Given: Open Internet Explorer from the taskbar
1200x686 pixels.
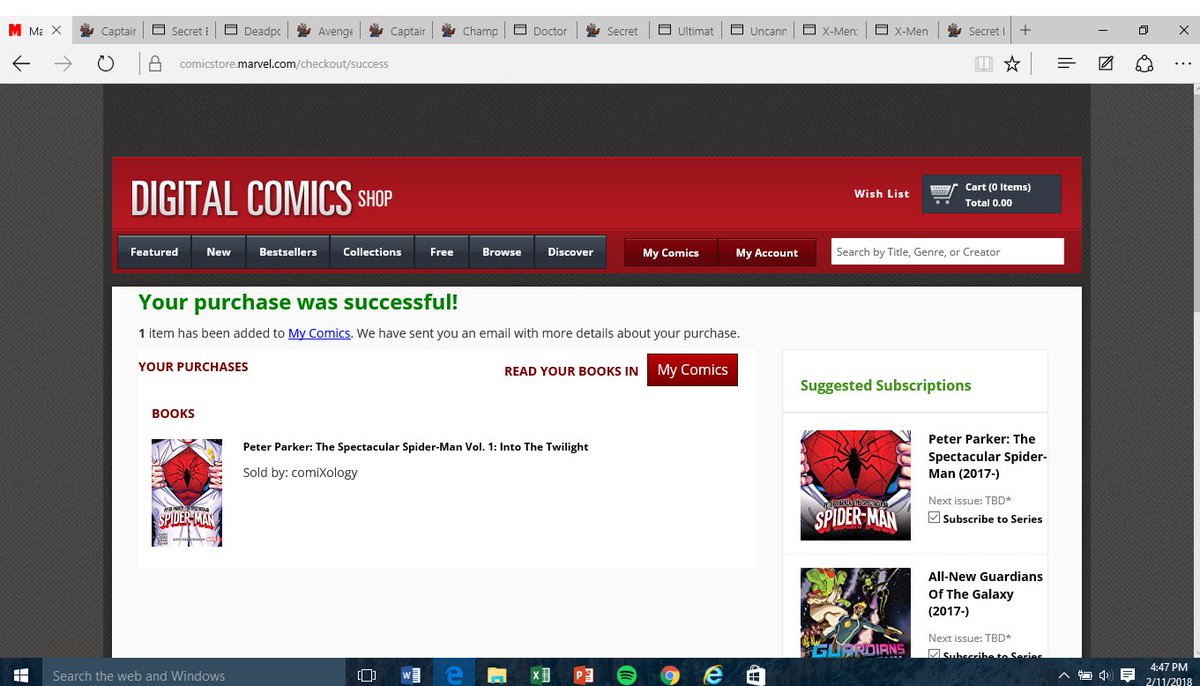Looking at the screenshot, I should [713, 675].
